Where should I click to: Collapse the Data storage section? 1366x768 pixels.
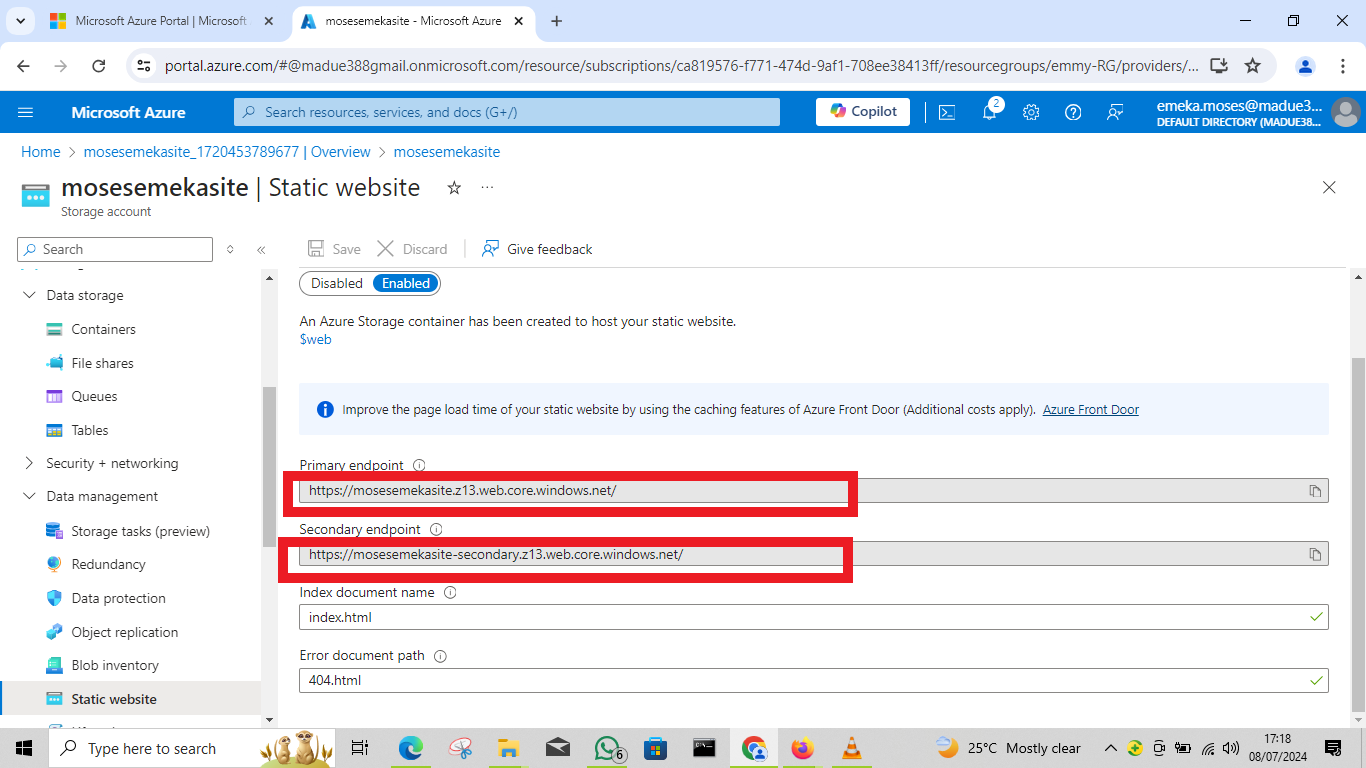[x=27, y=296]
